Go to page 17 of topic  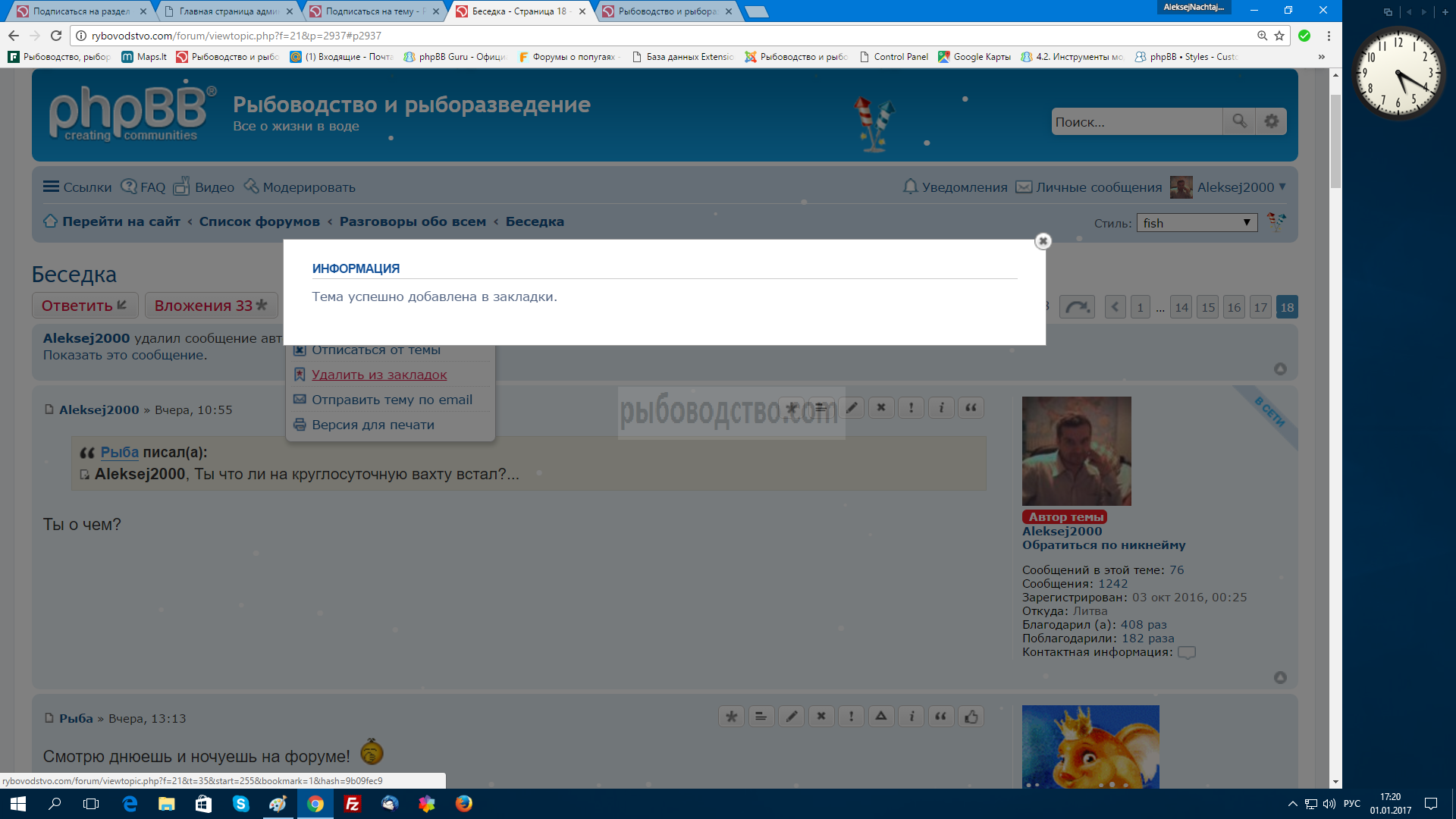click(x=1260, y=307)
